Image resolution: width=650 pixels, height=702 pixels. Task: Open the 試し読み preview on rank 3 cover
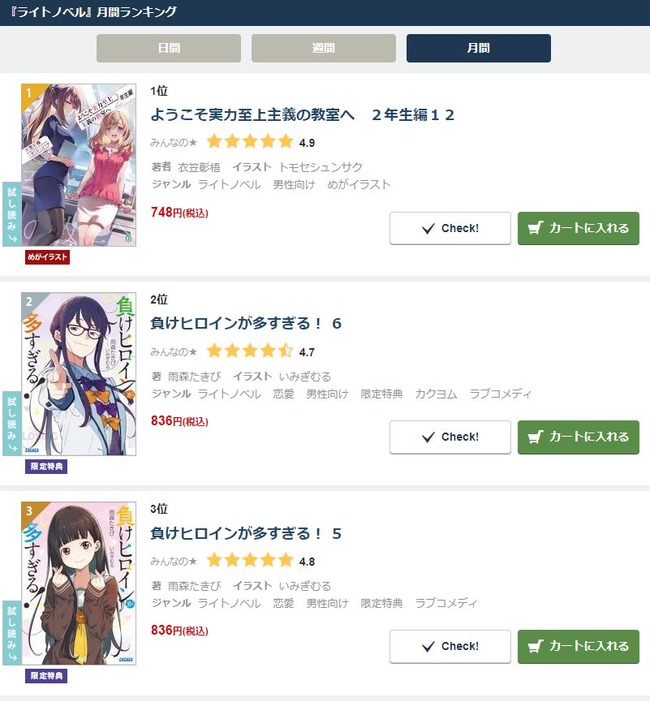(12, 633)
